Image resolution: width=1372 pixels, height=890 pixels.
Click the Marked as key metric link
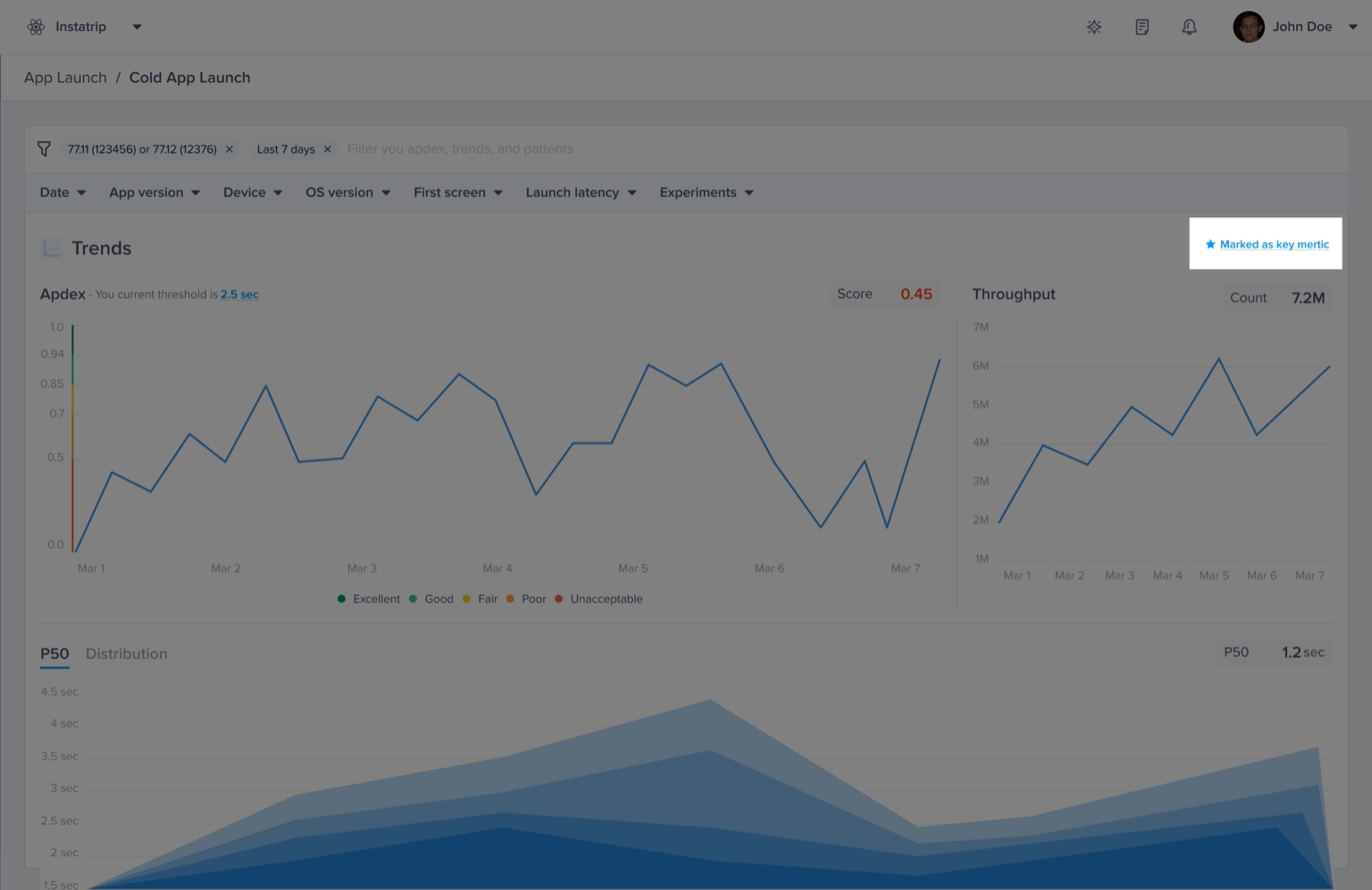point(1274,245)
